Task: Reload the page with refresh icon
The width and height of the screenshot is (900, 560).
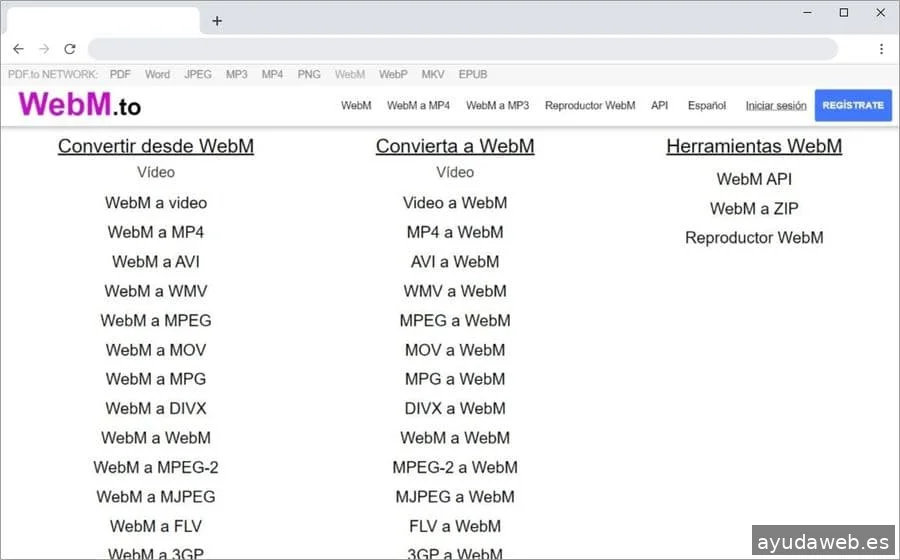Action: (70, 49)
